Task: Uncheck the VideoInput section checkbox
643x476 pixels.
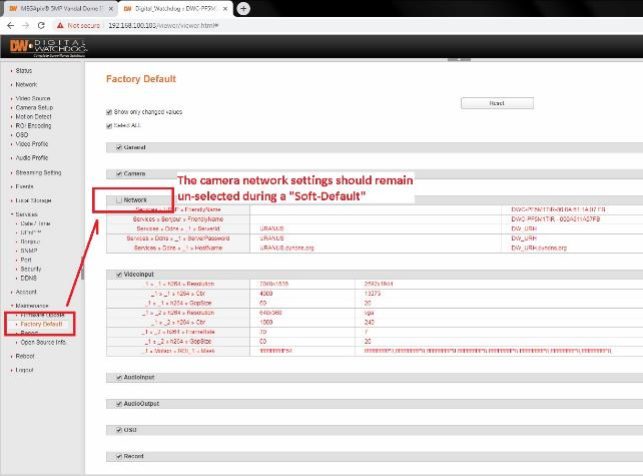Action: [118, 273]
